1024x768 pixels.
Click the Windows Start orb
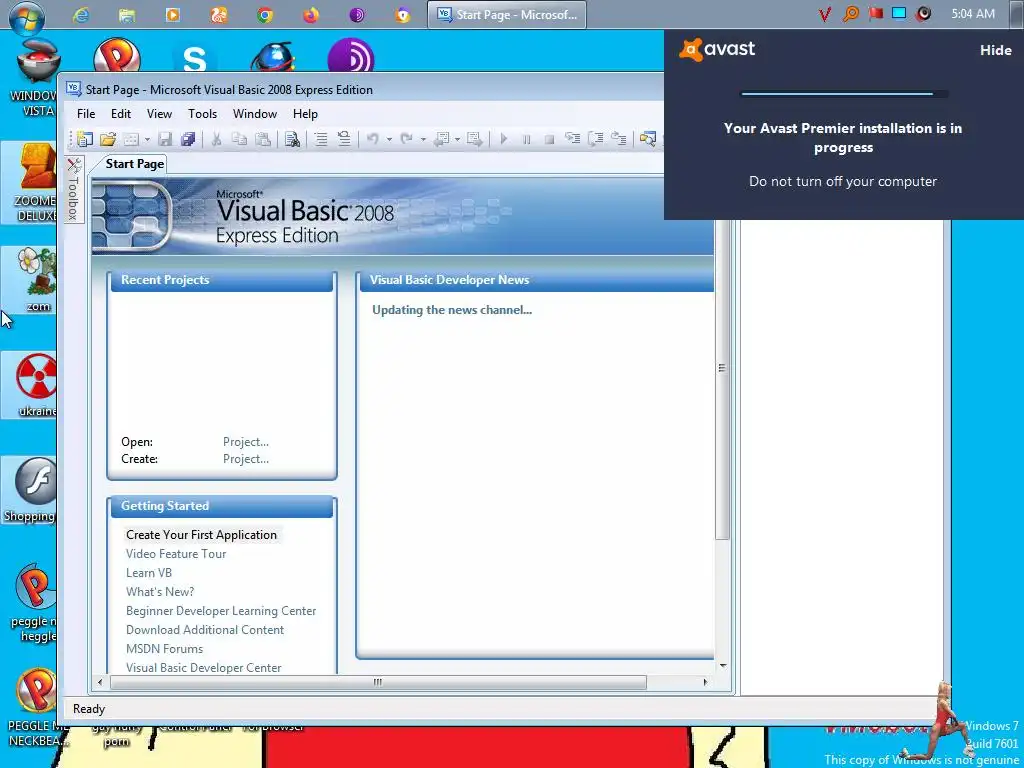click(x=27, y=17)
